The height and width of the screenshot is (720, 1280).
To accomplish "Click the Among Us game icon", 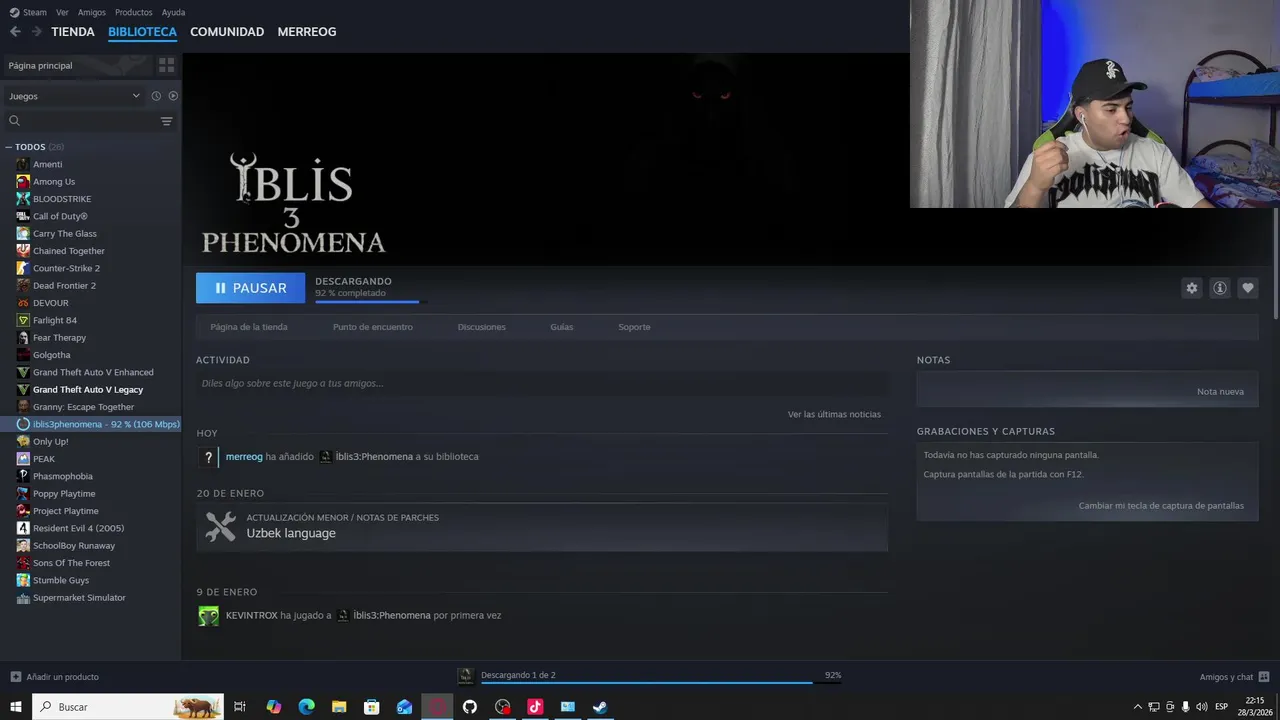I will [23, 181].
